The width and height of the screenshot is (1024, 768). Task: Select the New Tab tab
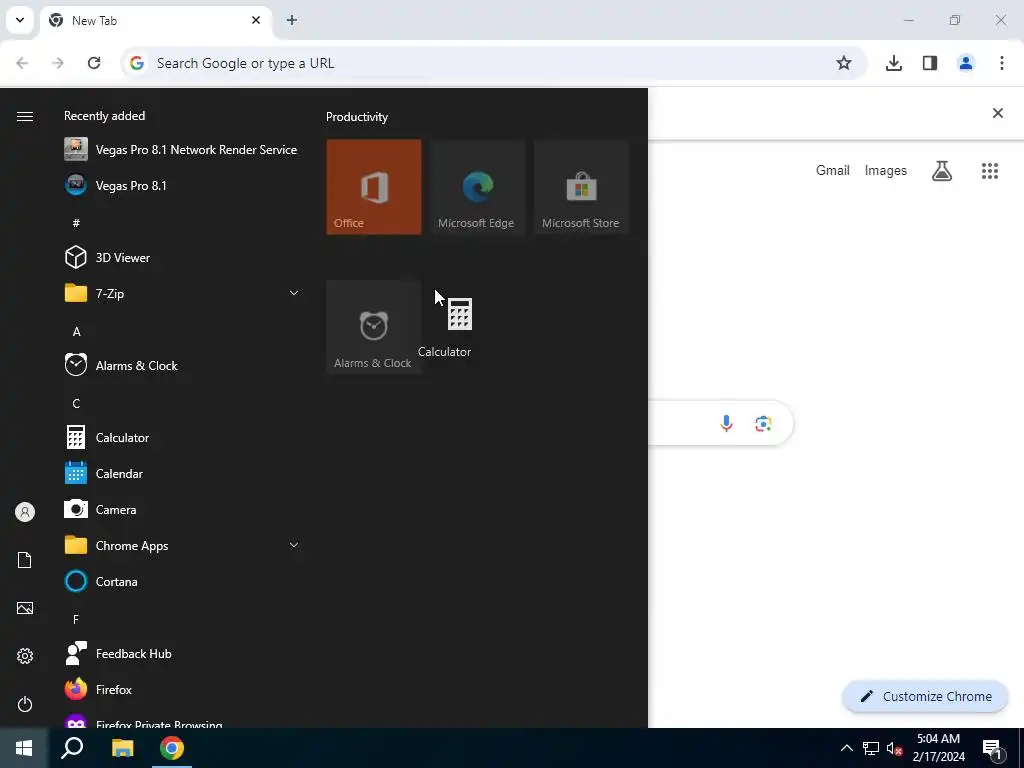[x=155, y=20]
